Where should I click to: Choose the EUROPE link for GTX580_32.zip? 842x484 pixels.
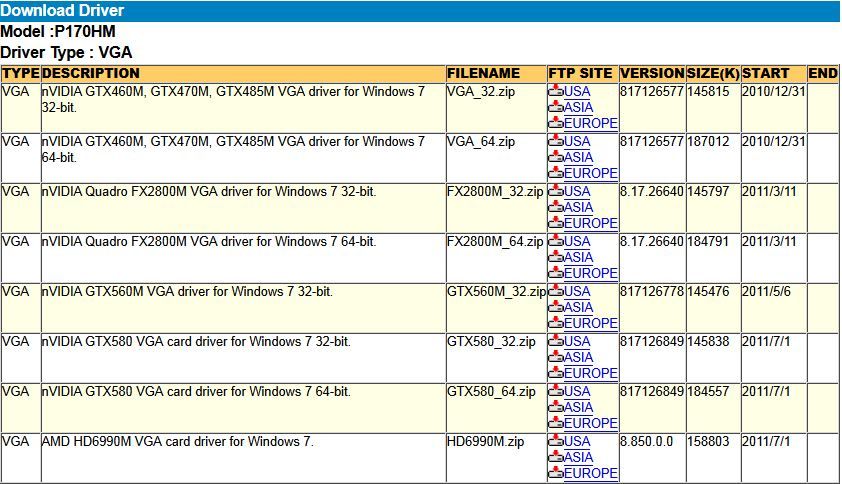coord(591,373)
